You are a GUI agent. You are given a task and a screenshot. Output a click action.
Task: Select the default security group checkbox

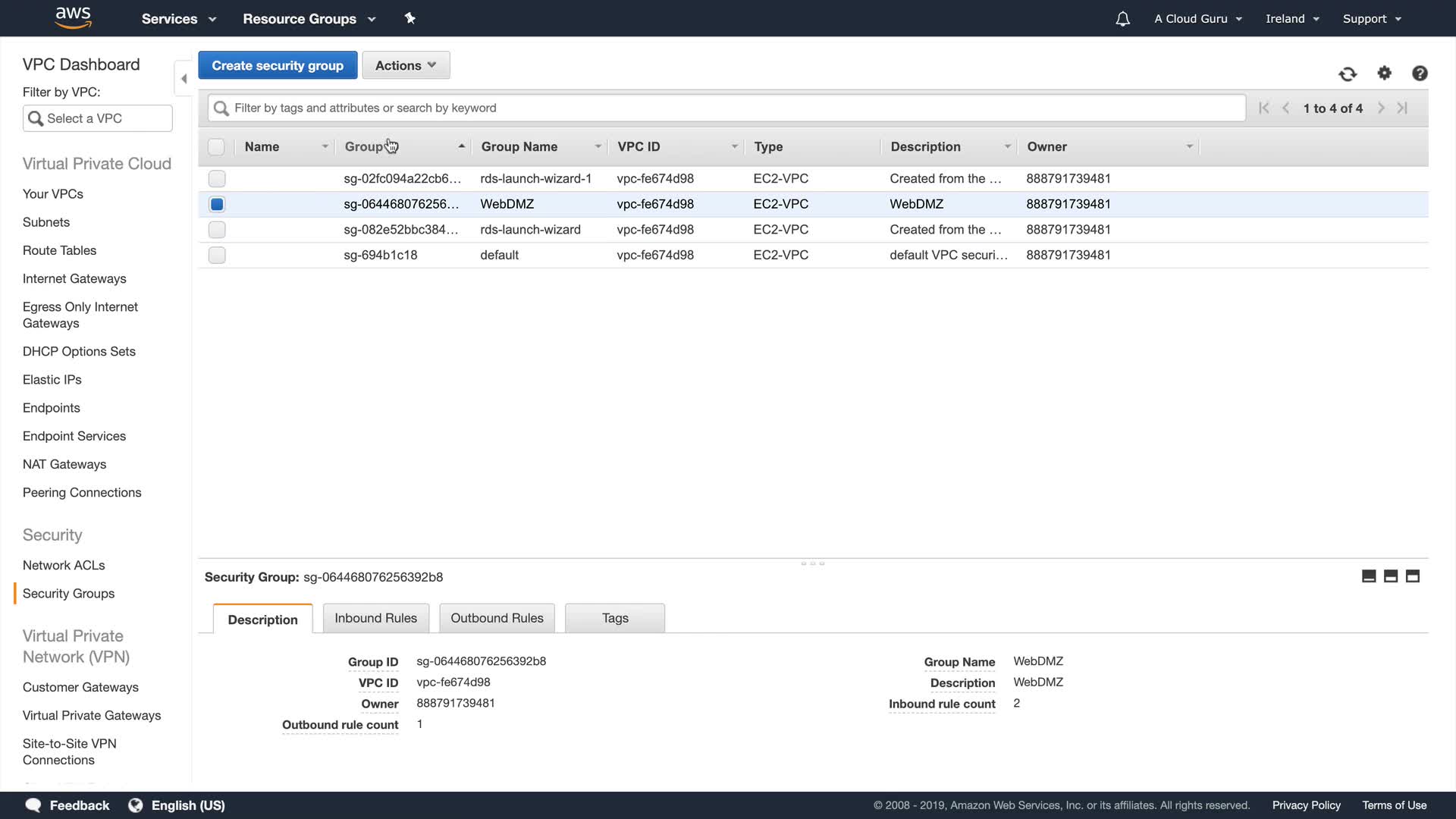pos(217,256)
